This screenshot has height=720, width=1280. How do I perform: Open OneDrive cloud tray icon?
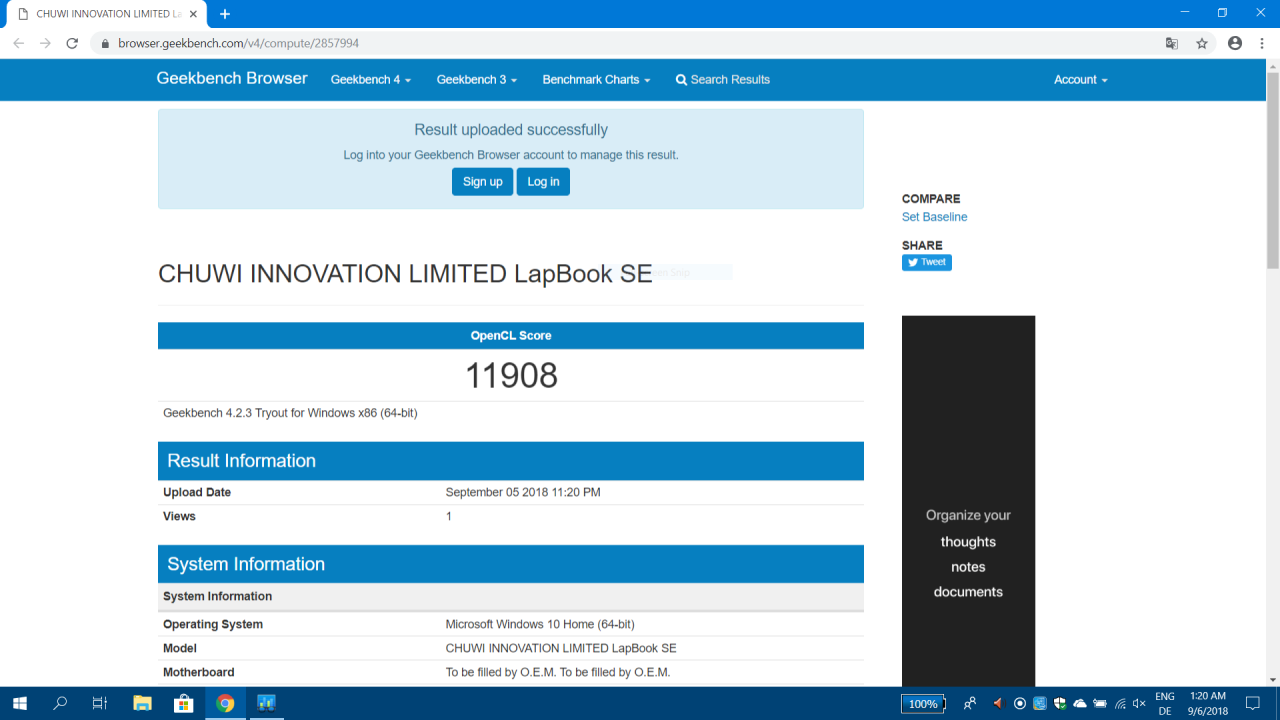tap(1080, 703)
